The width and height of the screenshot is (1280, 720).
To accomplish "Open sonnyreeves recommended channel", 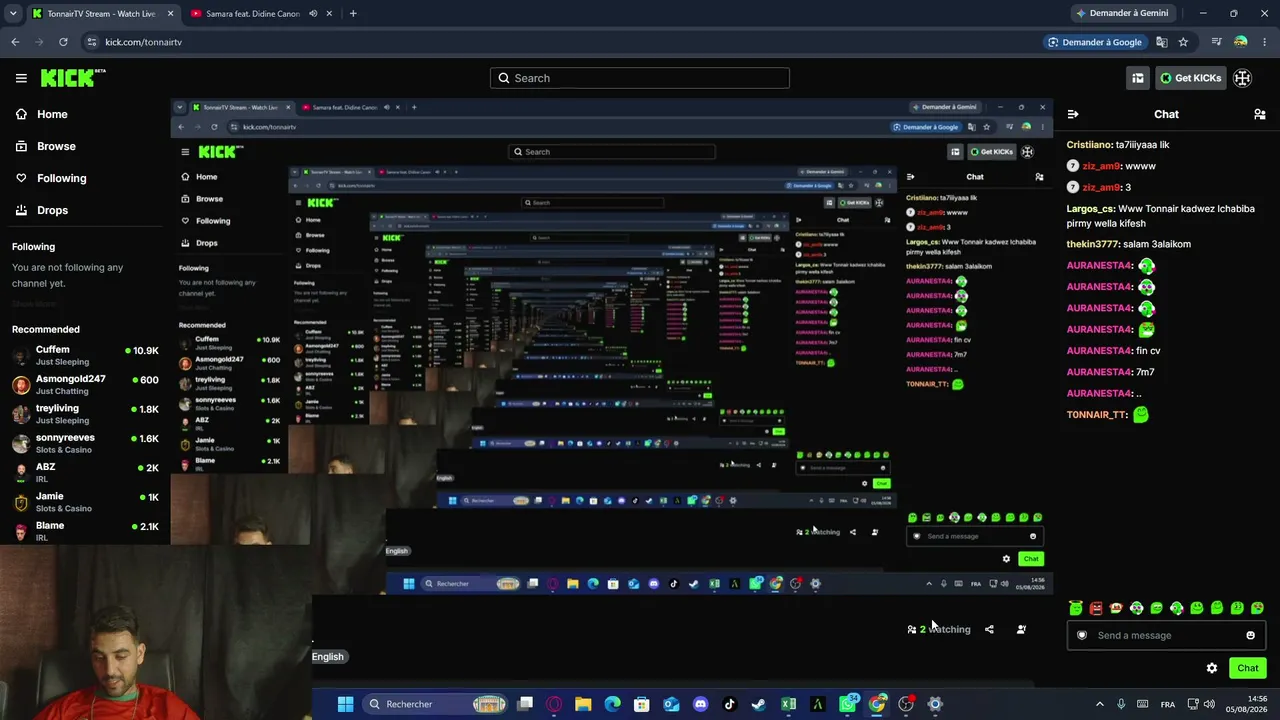I will [x=85, y=443].
